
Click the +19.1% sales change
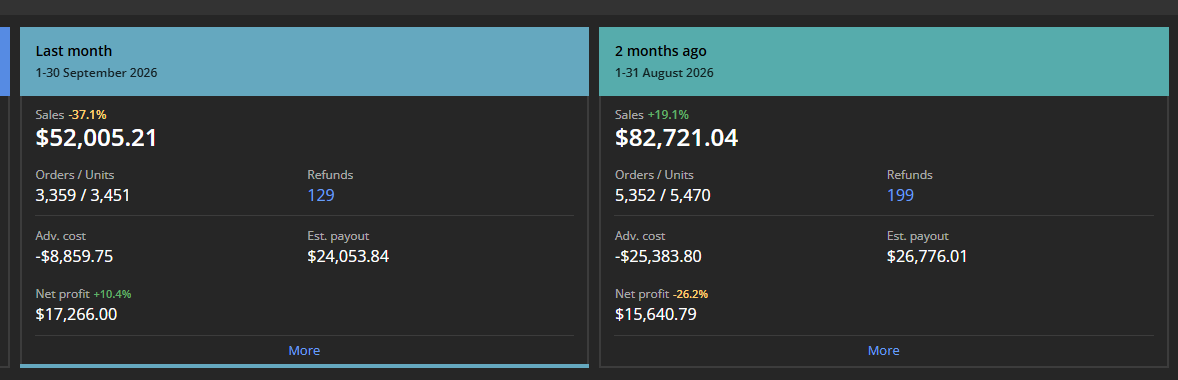coord(668,115)
